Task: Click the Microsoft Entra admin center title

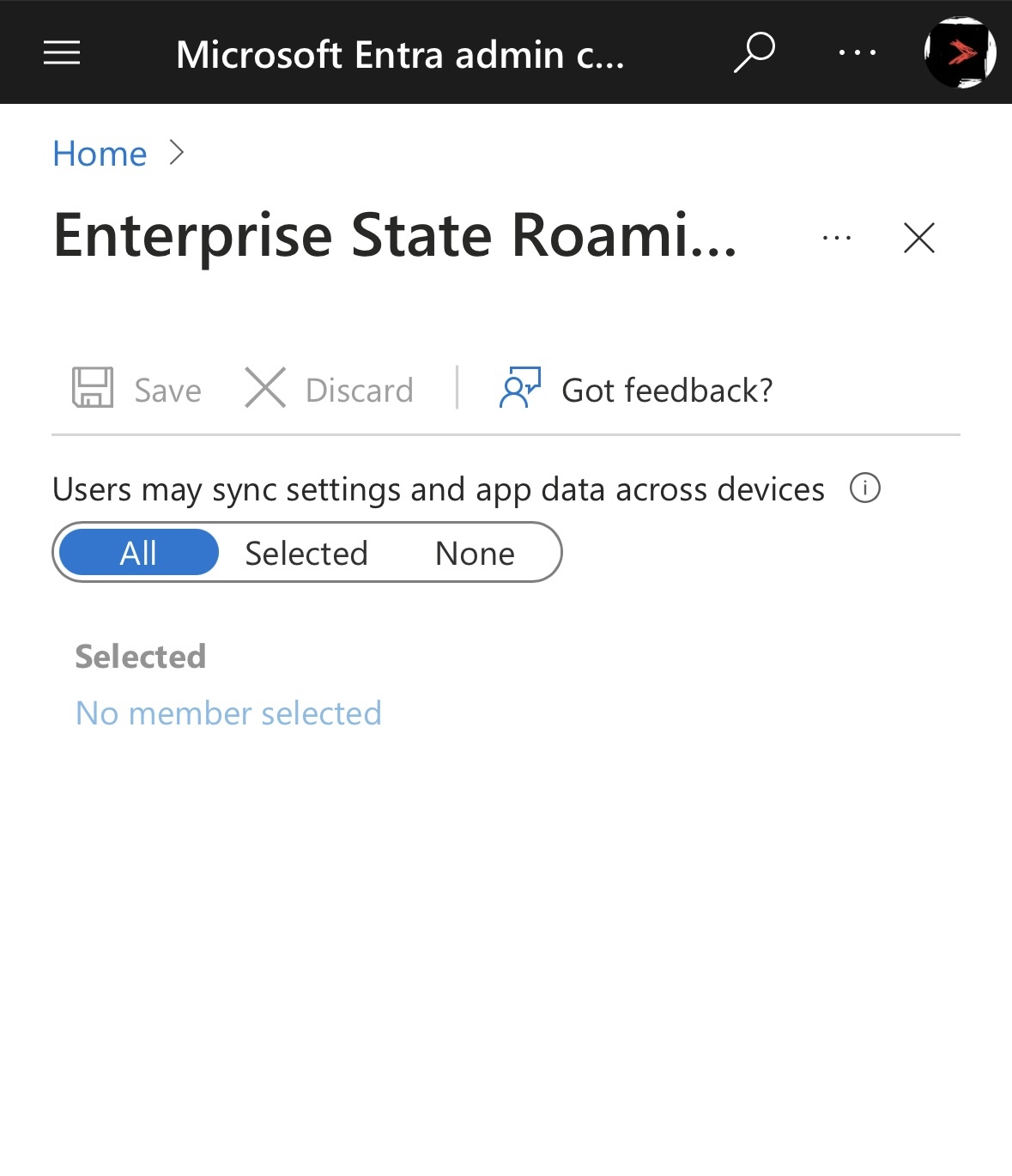Action: coord(400,54)
